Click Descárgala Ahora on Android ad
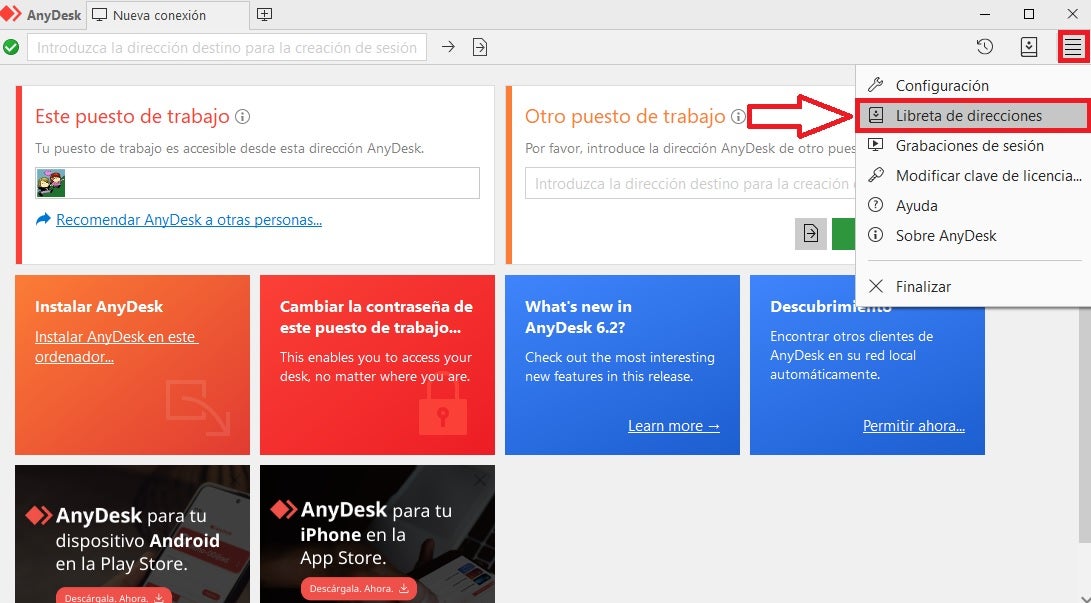This screenshot has height=603, width=1091. 114,597
